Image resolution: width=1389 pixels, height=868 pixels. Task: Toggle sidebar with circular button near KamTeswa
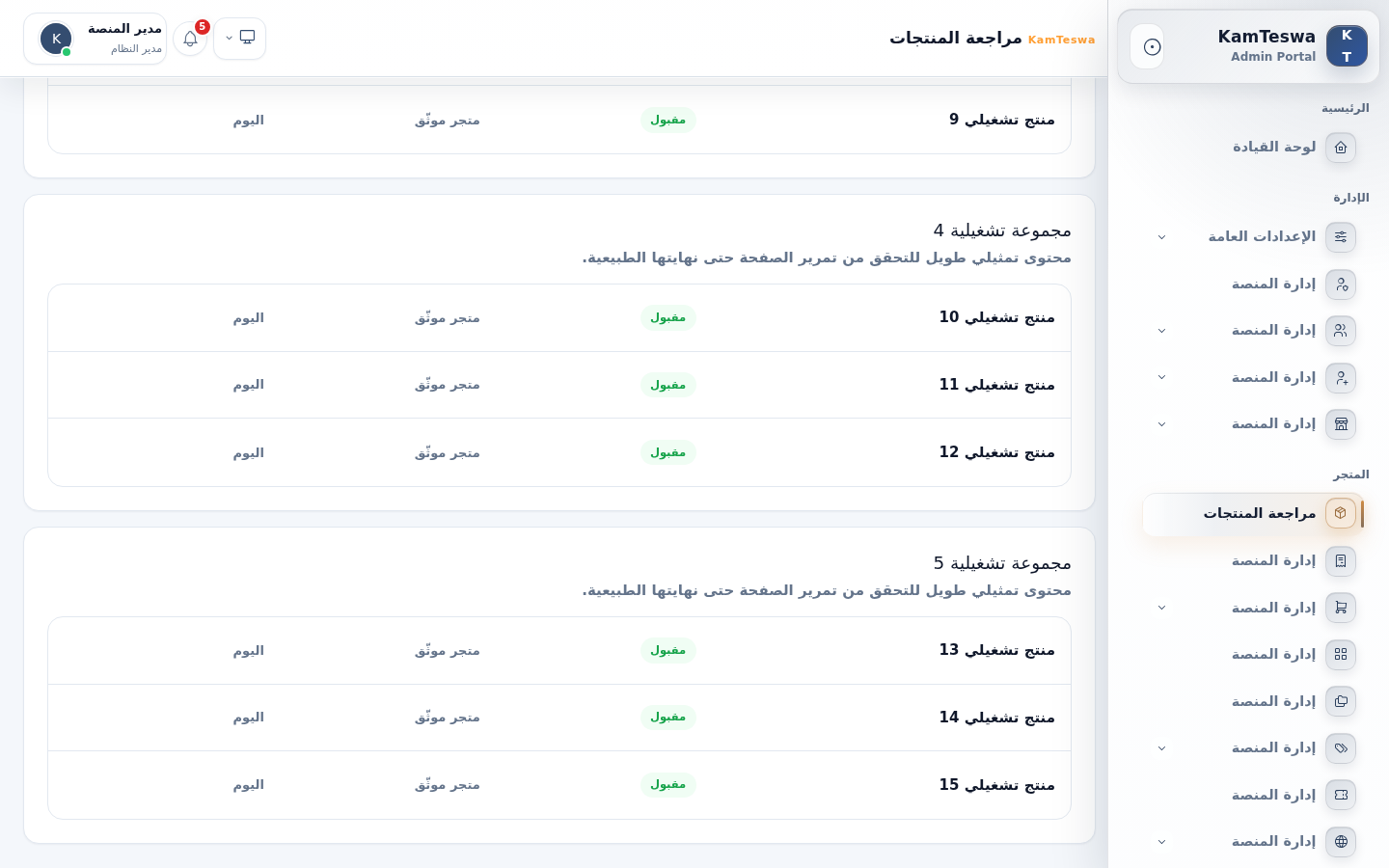1152,46
